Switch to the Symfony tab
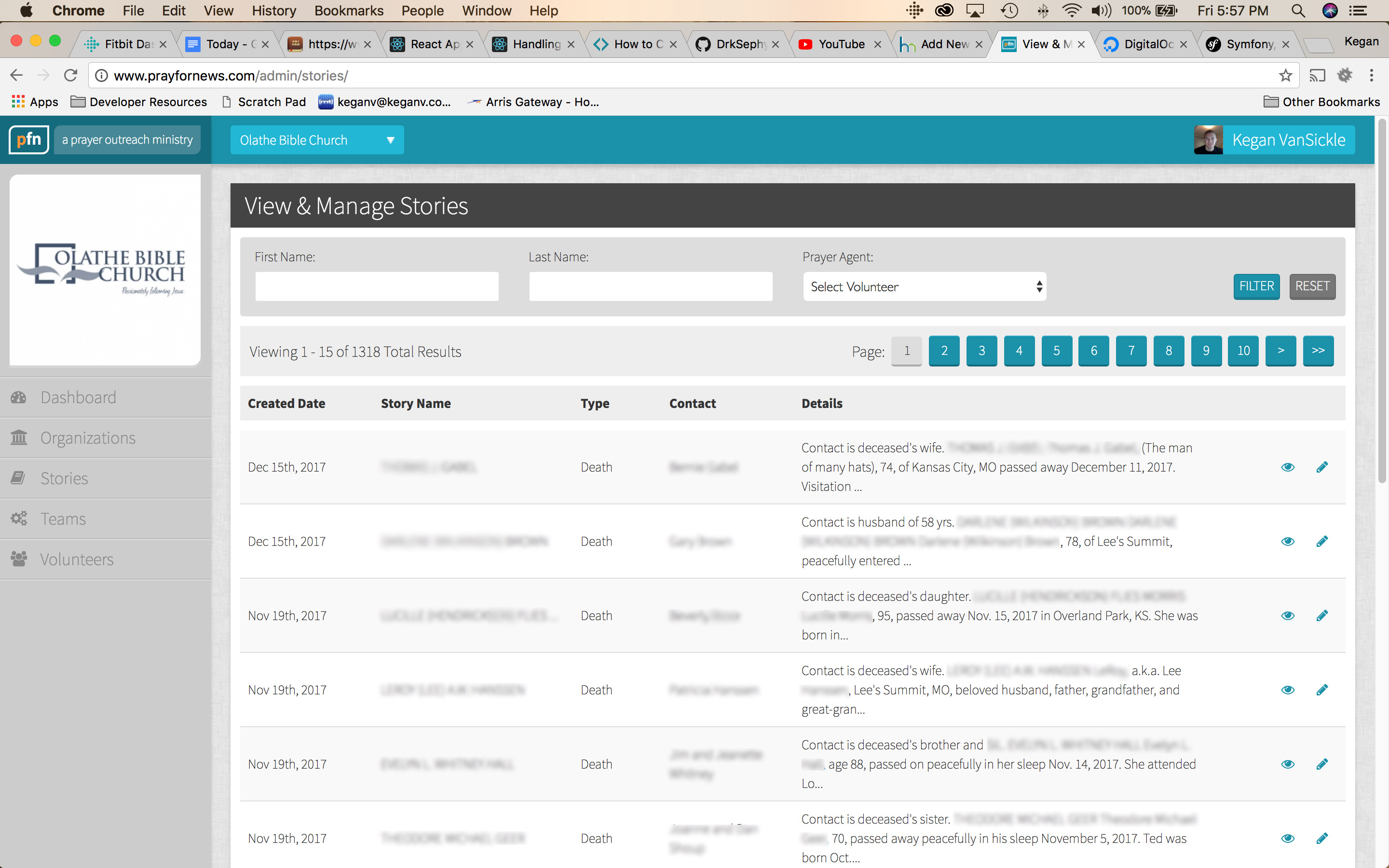The image size is (1389, 868). tap(1248, 44)
